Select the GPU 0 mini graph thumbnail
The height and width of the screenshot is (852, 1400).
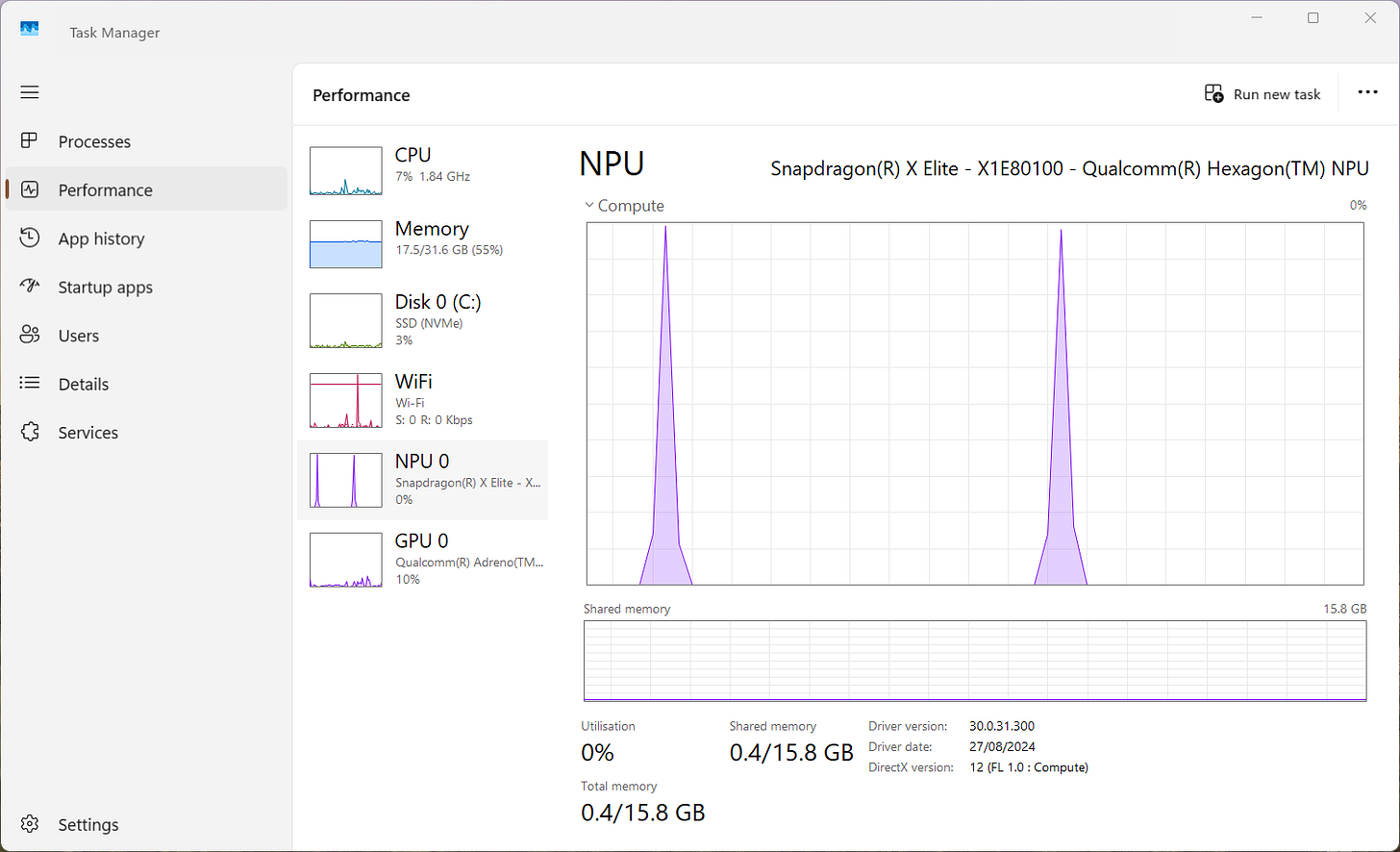tap(346, 560)
